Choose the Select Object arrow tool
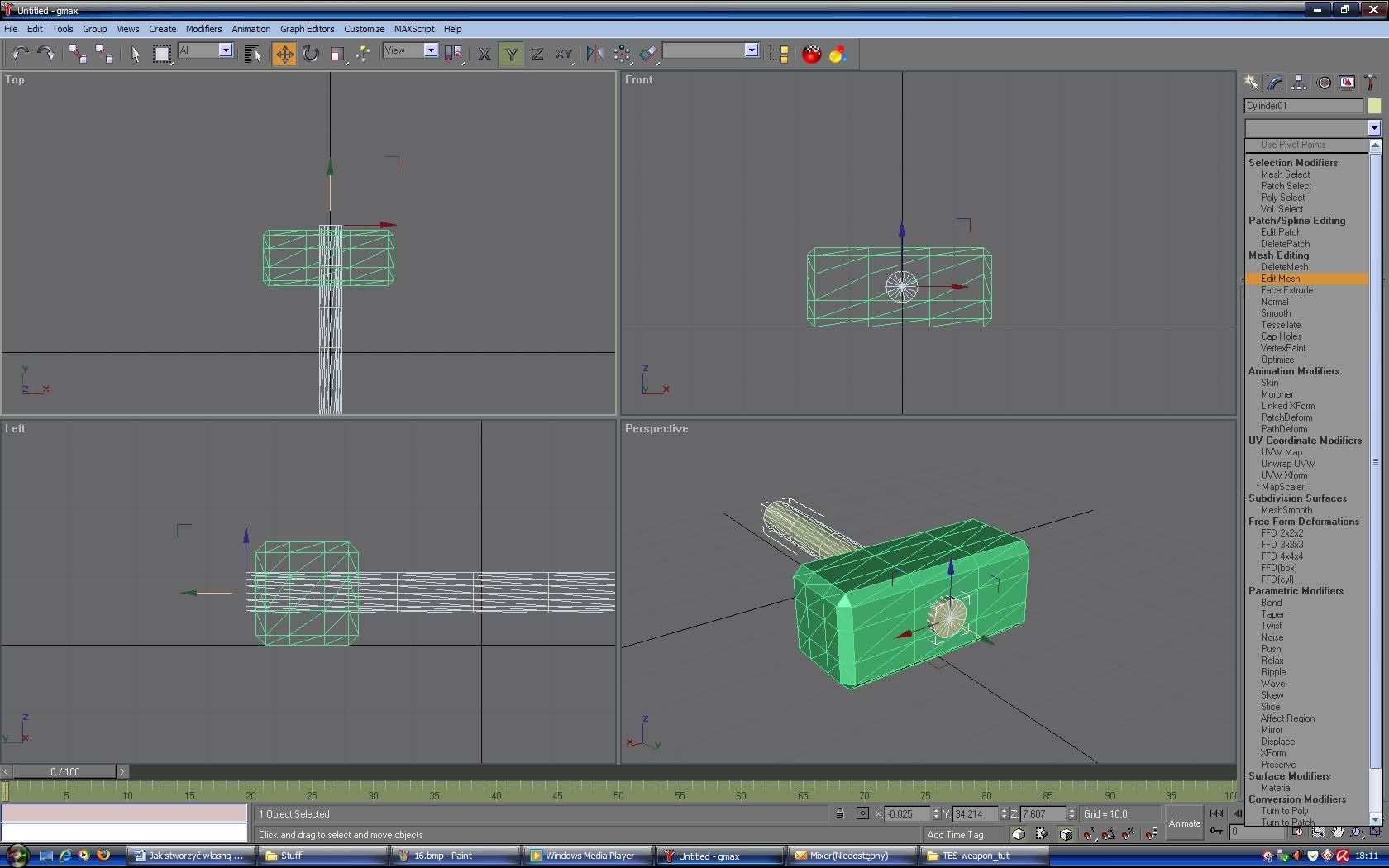The image size is (1389, 868). coord(136,54)
